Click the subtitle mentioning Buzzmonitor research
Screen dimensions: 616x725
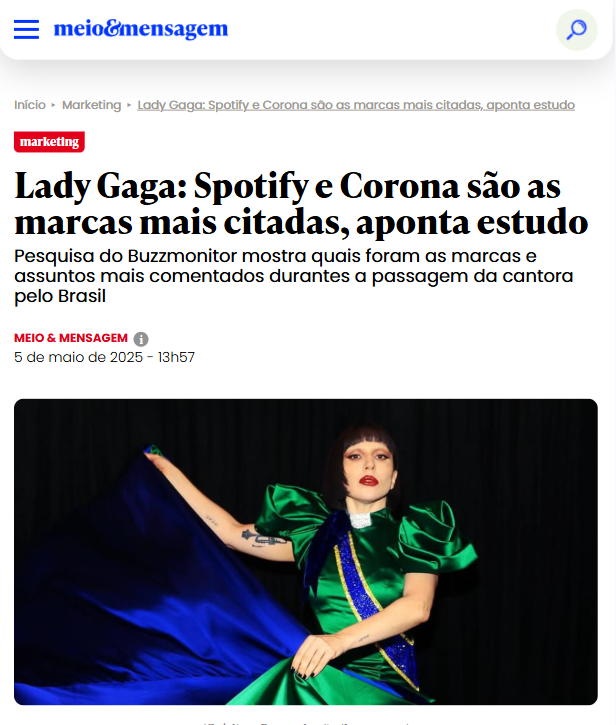[x=294, y=276]
